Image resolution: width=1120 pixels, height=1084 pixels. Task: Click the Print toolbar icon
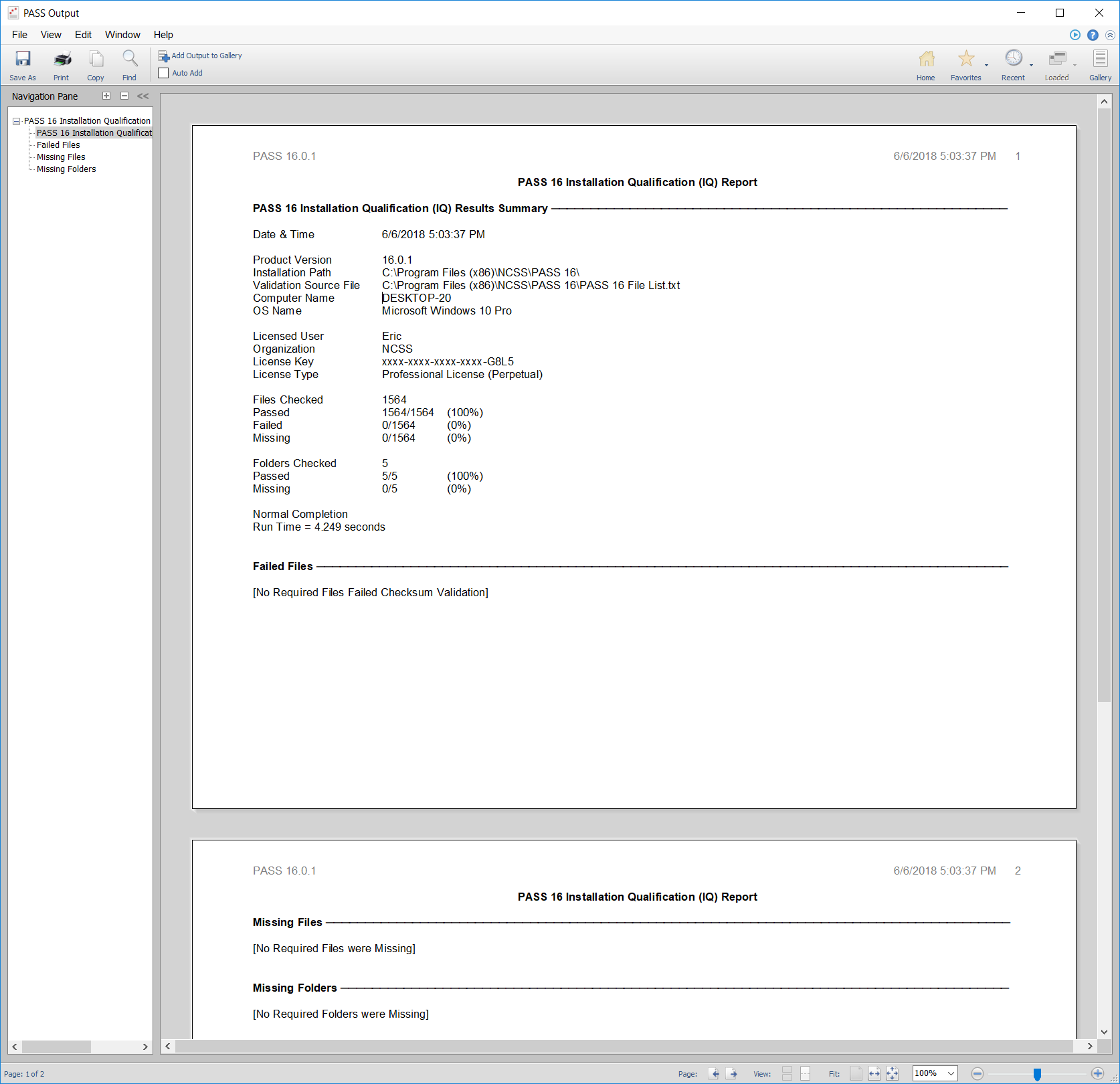point(62,65)
